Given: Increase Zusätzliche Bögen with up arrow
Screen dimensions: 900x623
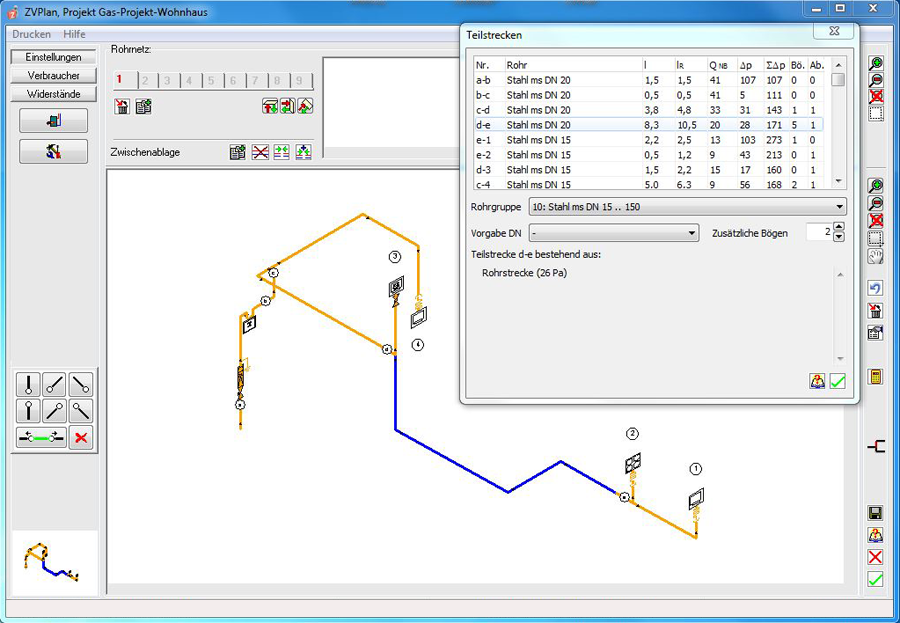Looking at the screenshot, I should click(839, 228).
